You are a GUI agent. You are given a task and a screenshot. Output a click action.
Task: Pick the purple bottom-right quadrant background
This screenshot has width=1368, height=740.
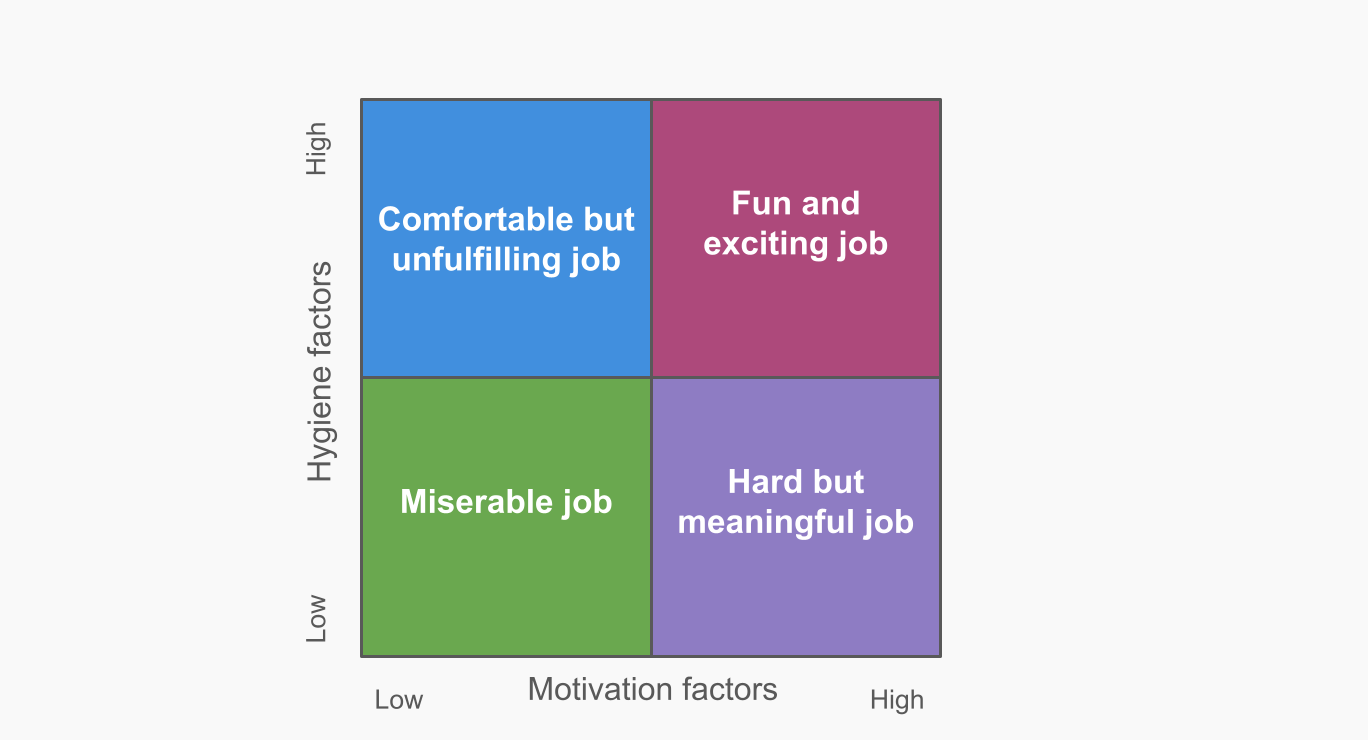(795, 600)
